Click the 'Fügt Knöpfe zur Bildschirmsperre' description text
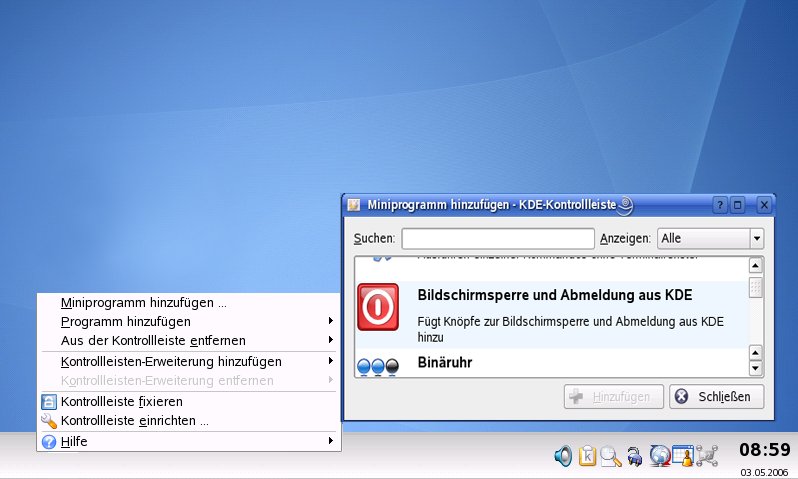 pos(571,329)
